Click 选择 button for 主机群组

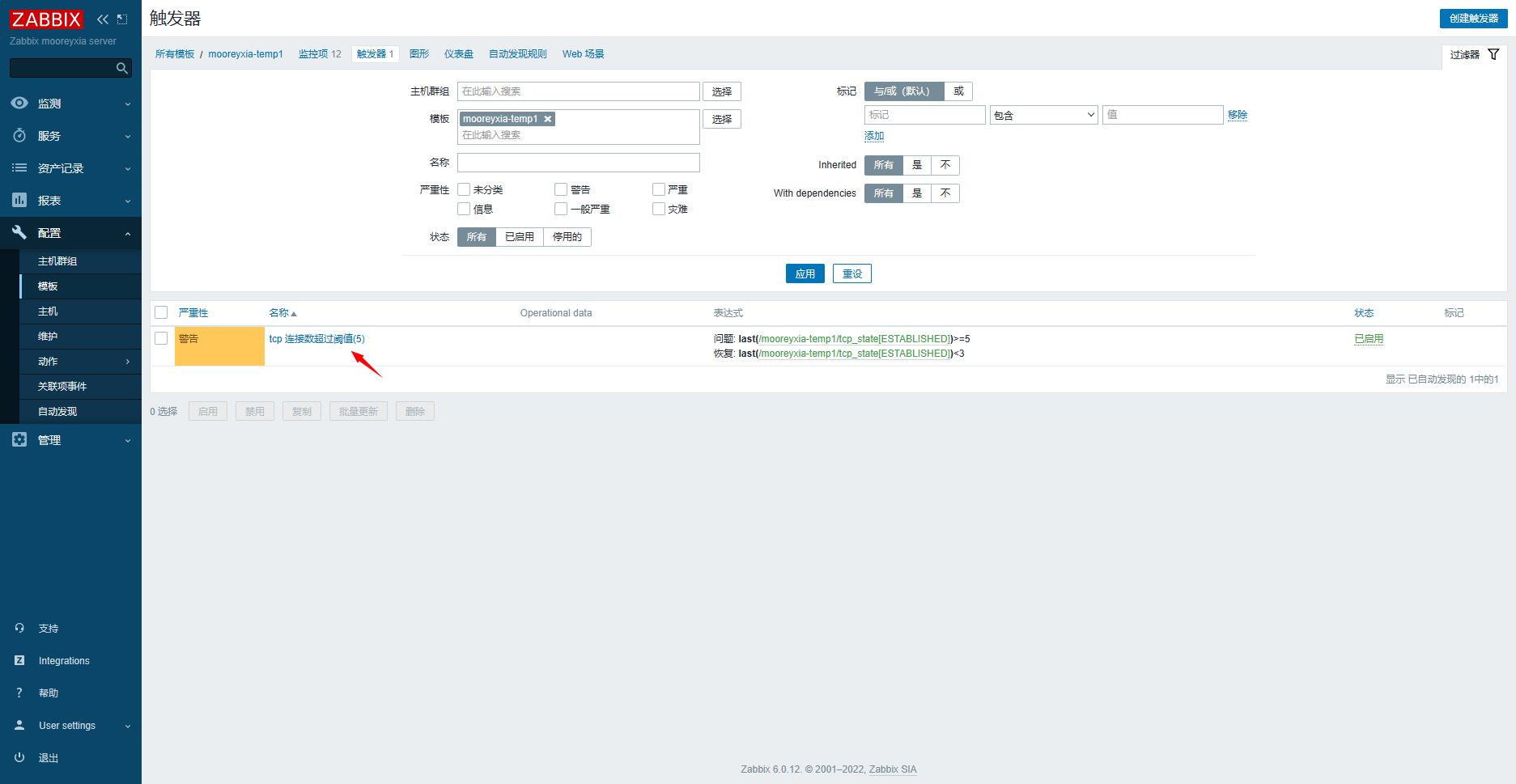pos(722,91)
